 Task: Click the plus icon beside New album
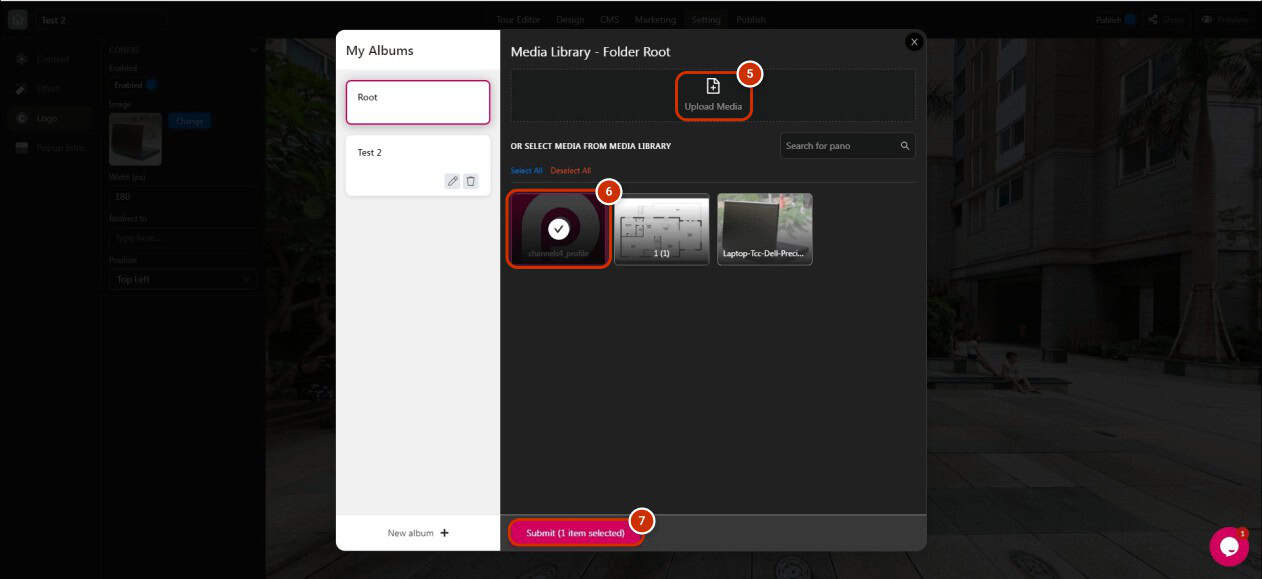(445, 533)
